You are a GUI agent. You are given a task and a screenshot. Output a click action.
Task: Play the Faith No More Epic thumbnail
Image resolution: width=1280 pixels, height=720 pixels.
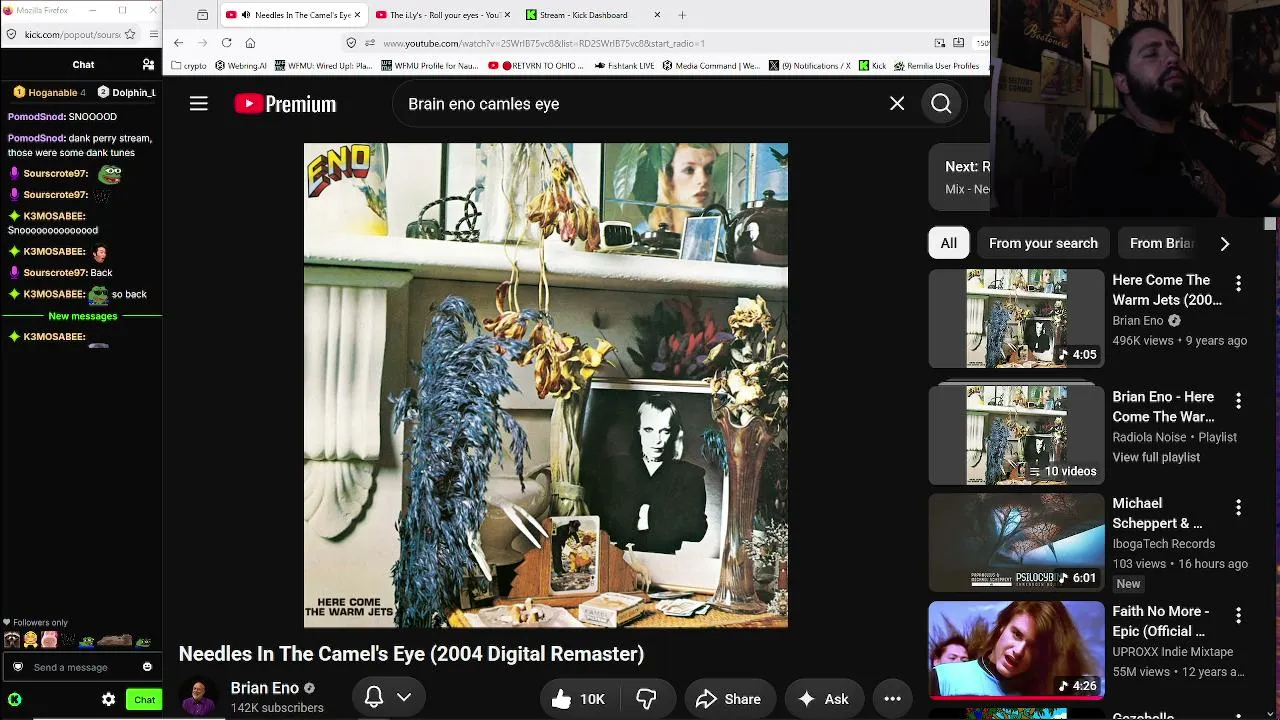pos(1016,650)
